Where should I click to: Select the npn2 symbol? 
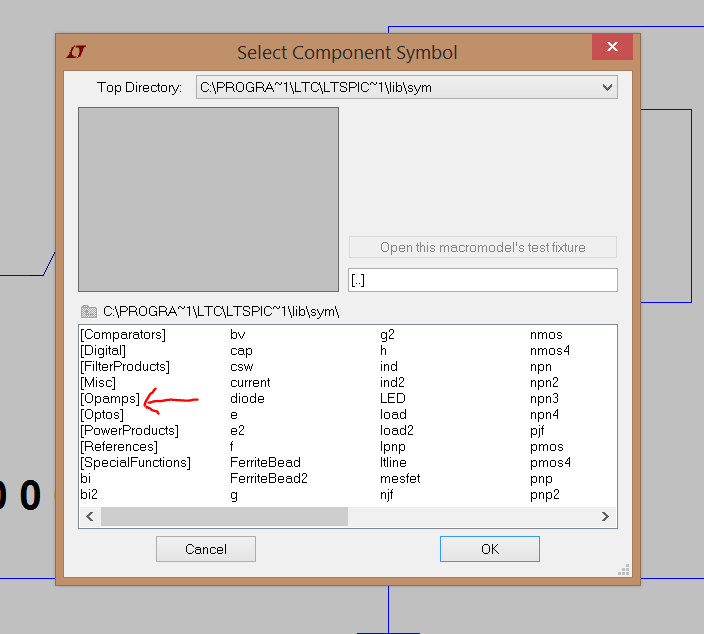click(x=544, y=383)
